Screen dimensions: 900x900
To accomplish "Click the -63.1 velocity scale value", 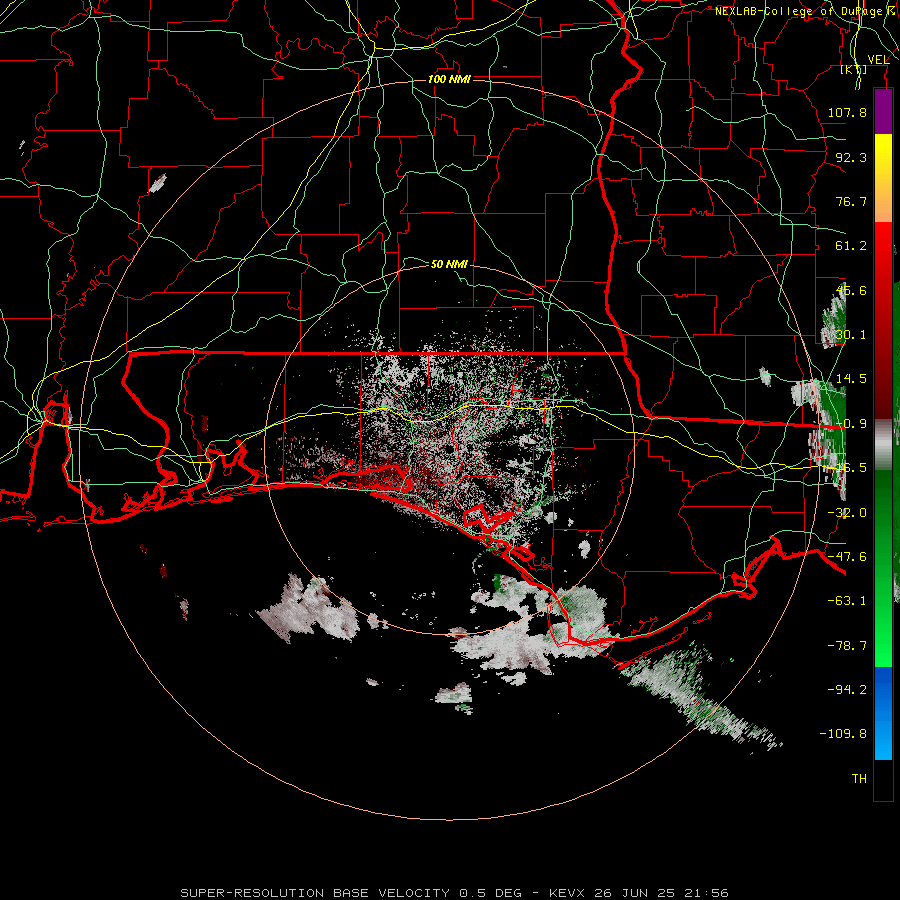I will [x=847, y=601].
